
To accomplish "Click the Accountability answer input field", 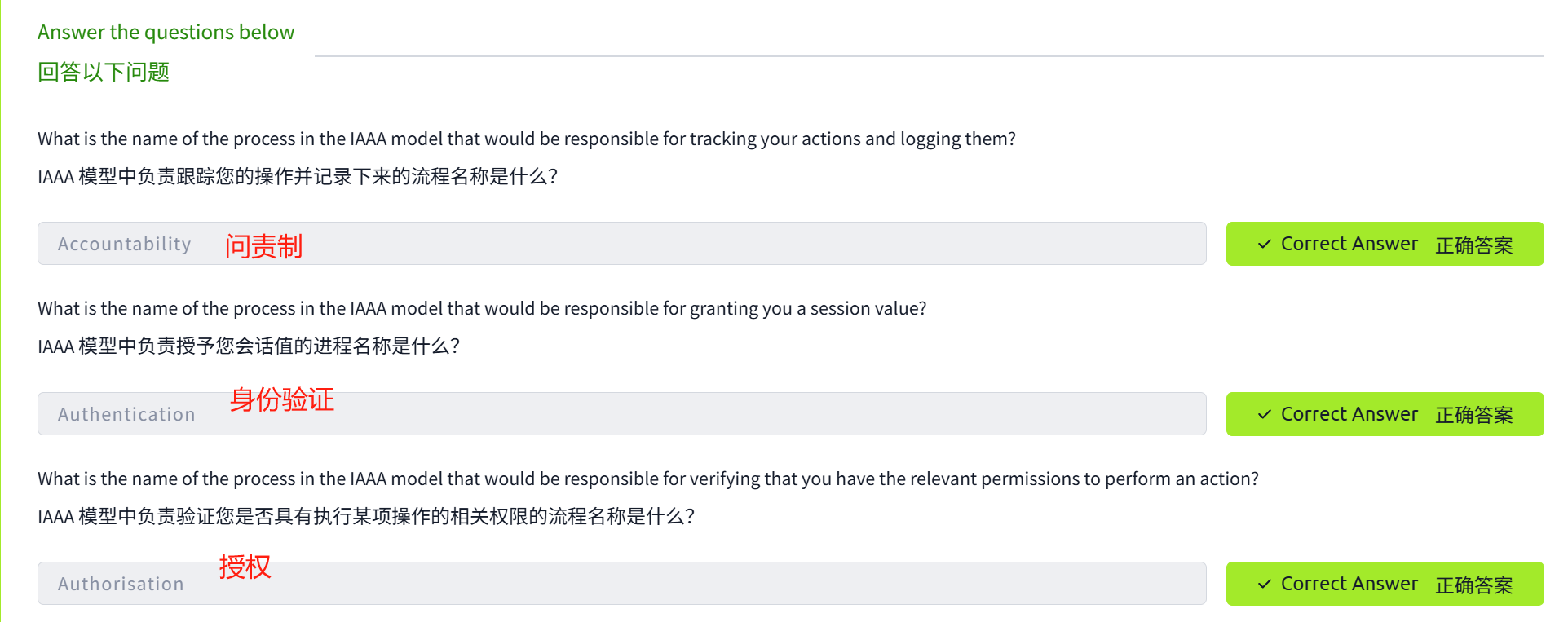I will pos(620,244).
